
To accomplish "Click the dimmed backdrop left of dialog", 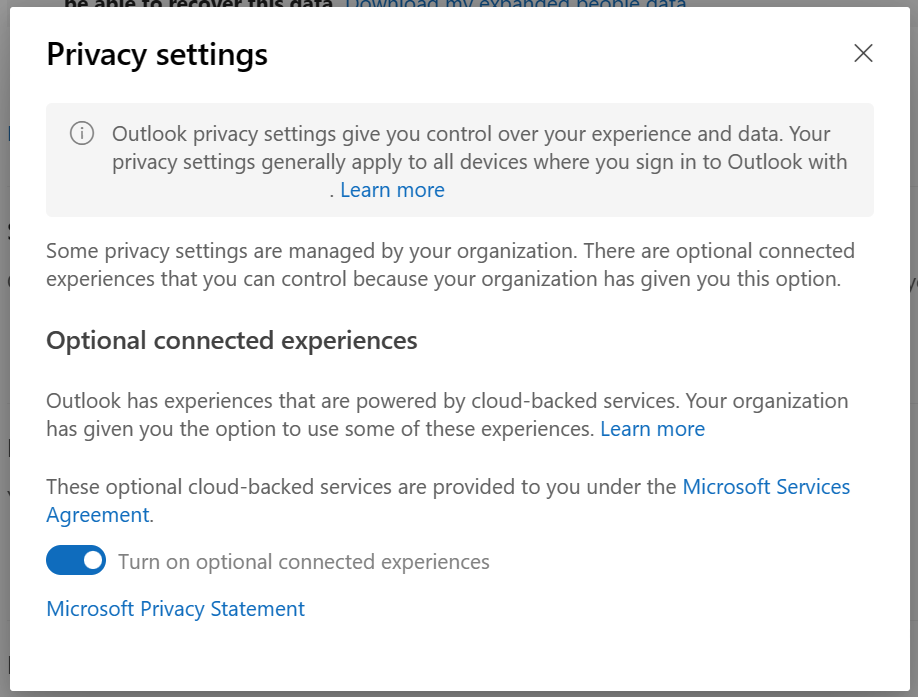I will coord(4,400).
